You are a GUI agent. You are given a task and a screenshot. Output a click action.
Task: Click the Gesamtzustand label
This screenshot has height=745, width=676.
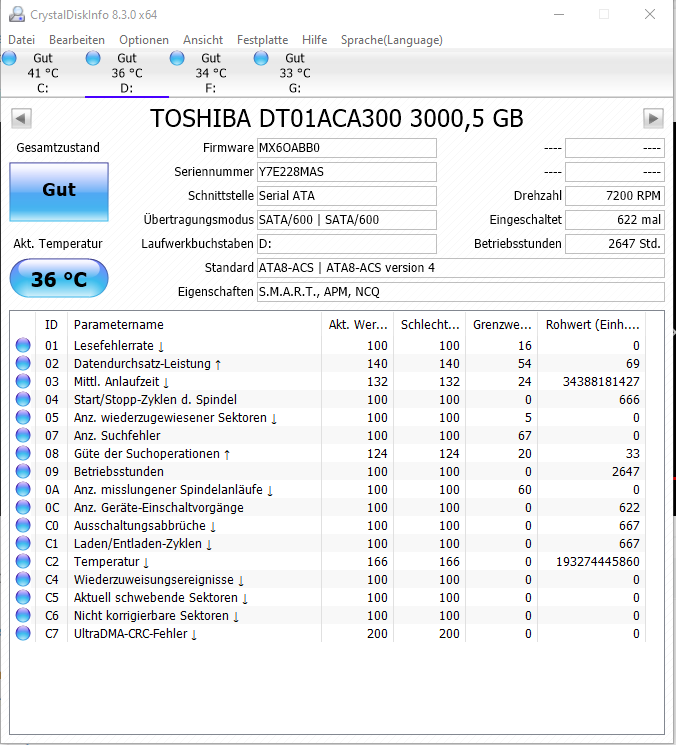point(58,148)
